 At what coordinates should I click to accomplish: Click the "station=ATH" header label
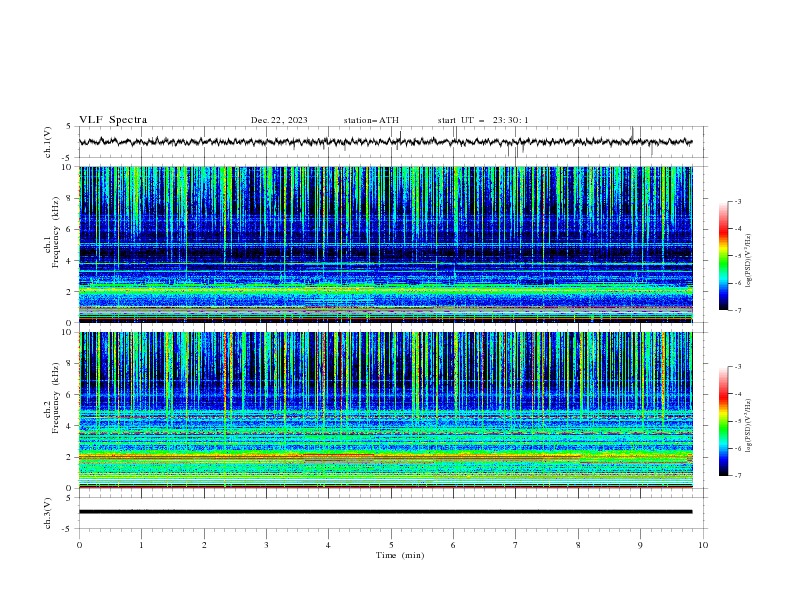point(371,120)
